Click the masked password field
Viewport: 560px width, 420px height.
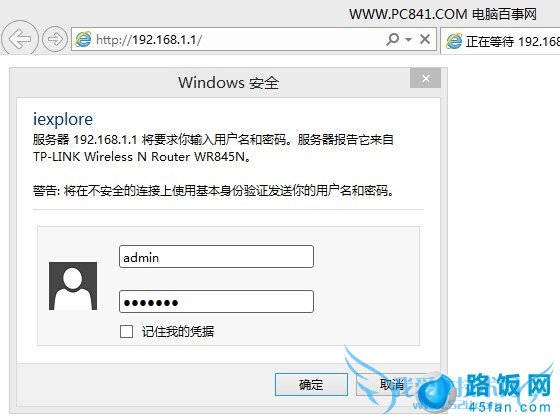[216, 302]
